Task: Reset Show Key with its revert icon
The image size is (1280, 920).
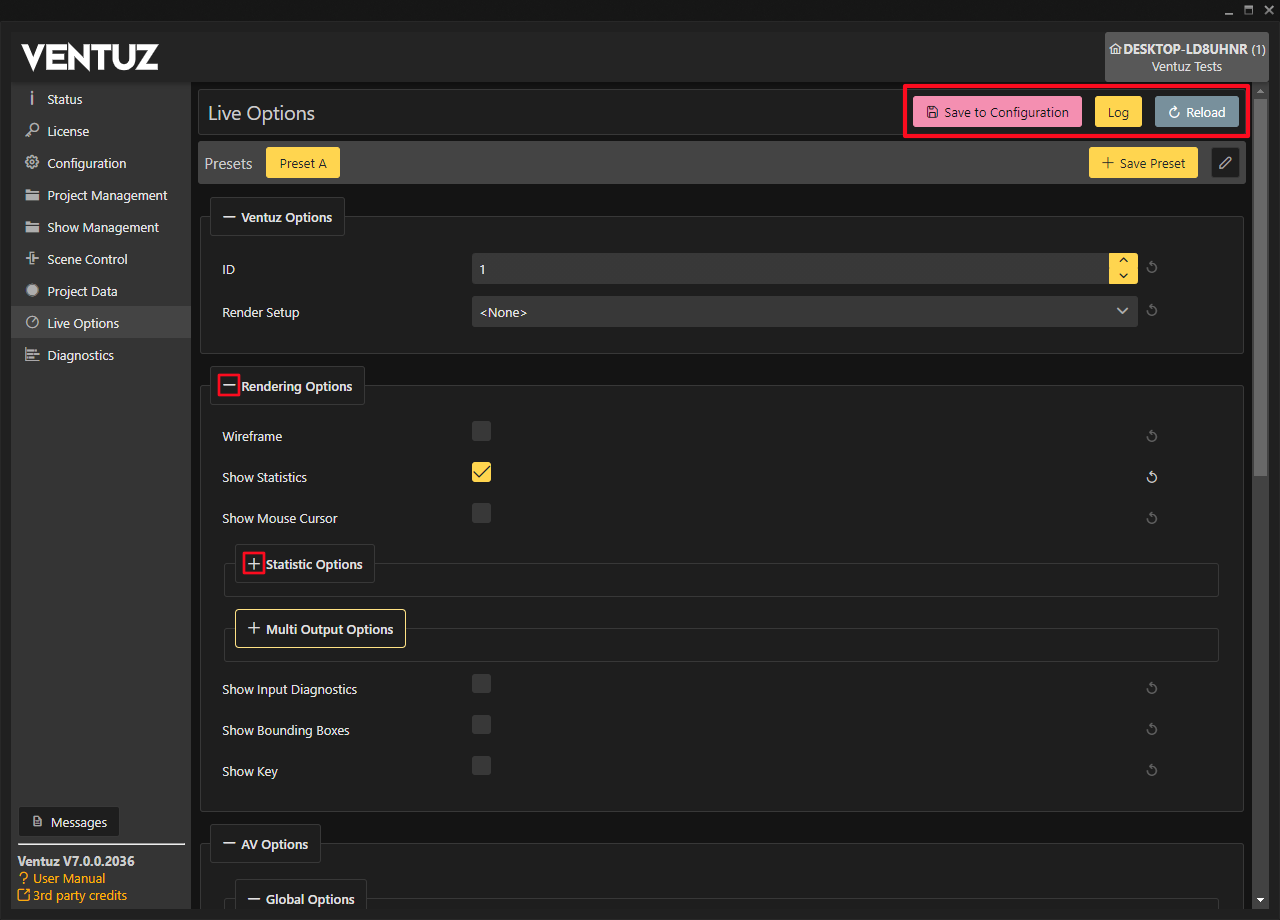Action: tap(1152, 771)
